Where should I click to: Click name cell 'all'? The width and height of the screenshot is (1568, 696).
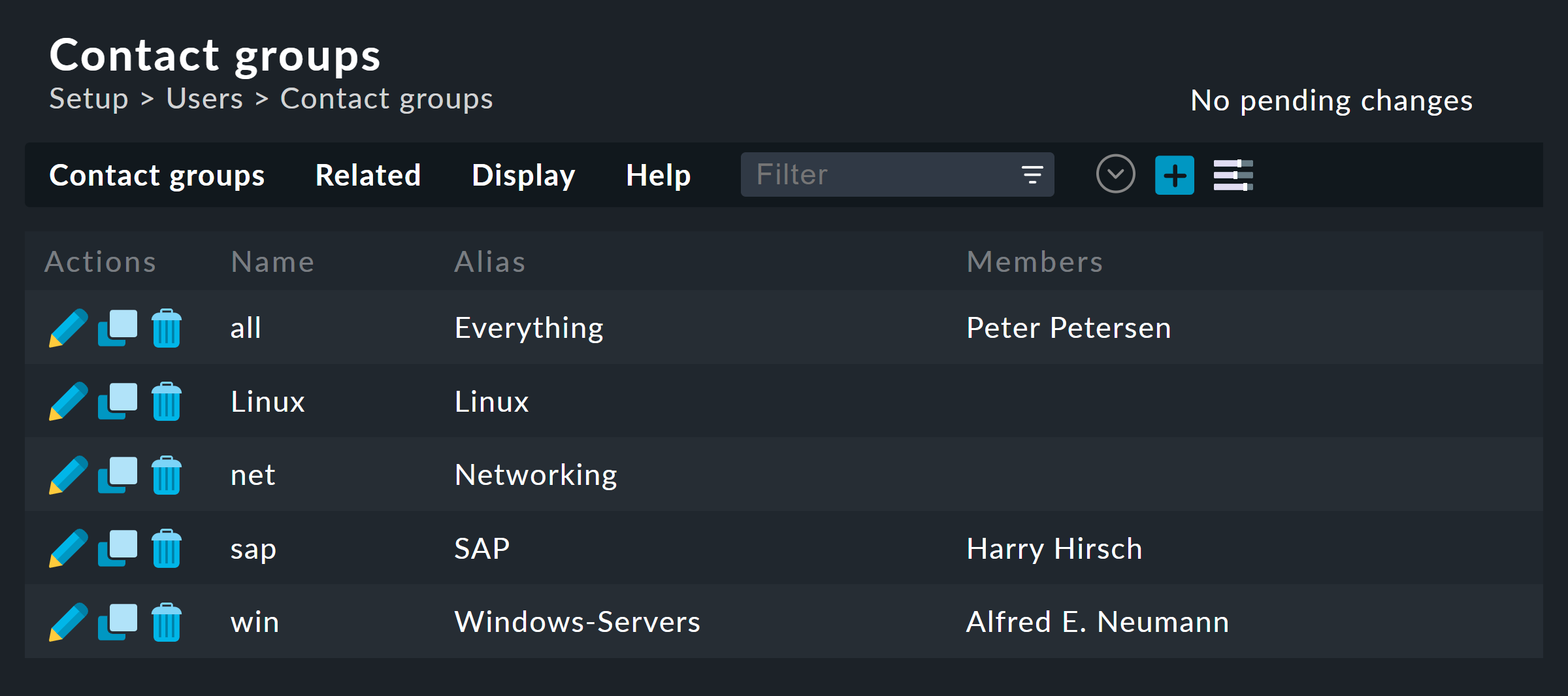pyautogui.click(x=246, y=327)
